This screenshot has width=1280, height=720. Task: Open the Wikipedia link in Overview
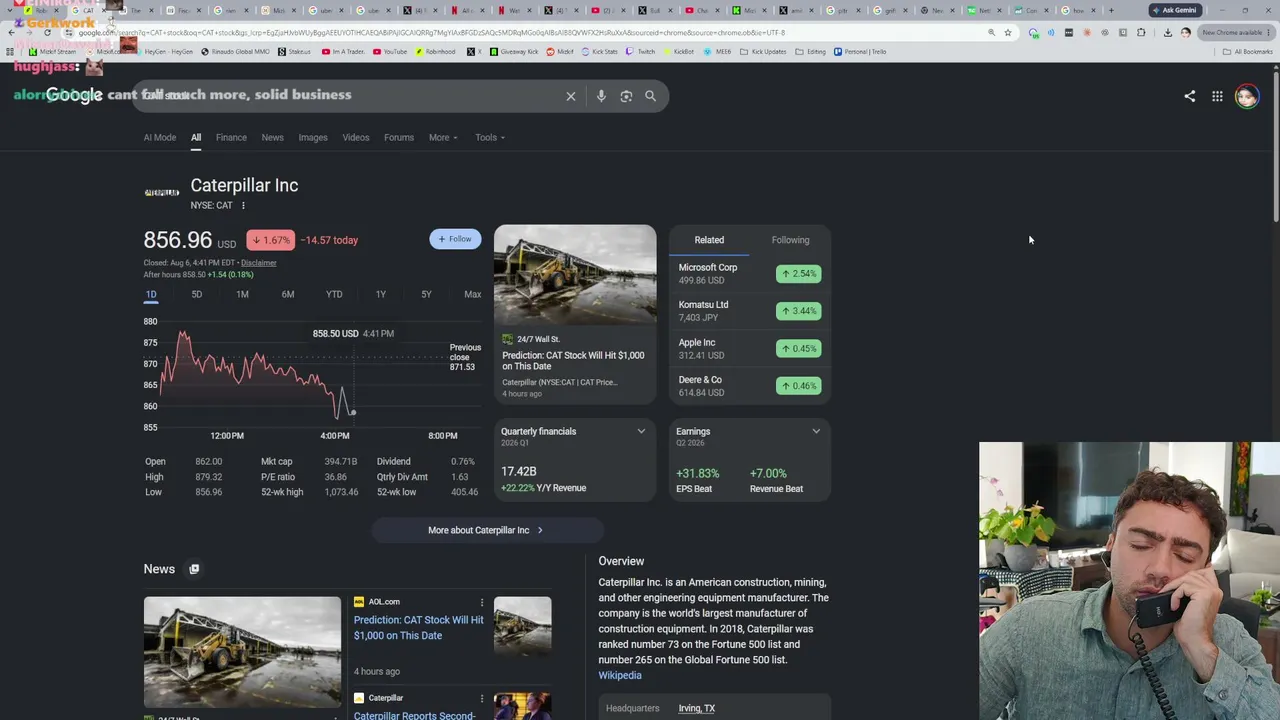tap(620, 676)
